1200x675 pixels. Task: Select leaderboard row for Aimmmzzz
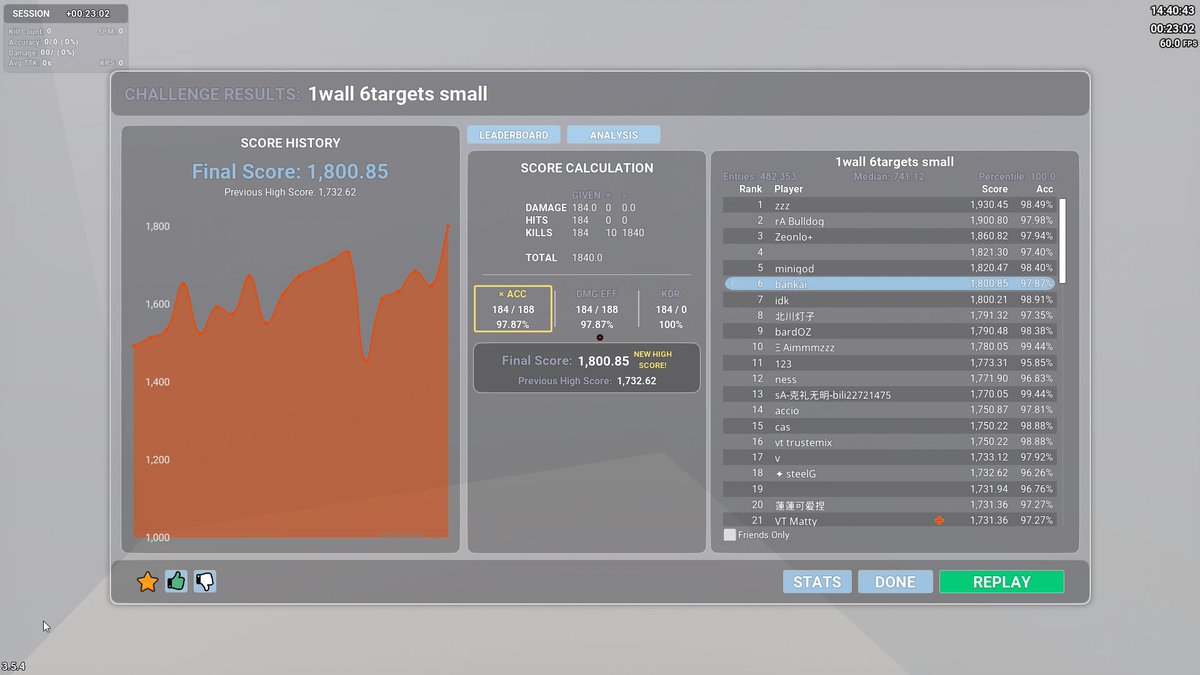[889, 347]
